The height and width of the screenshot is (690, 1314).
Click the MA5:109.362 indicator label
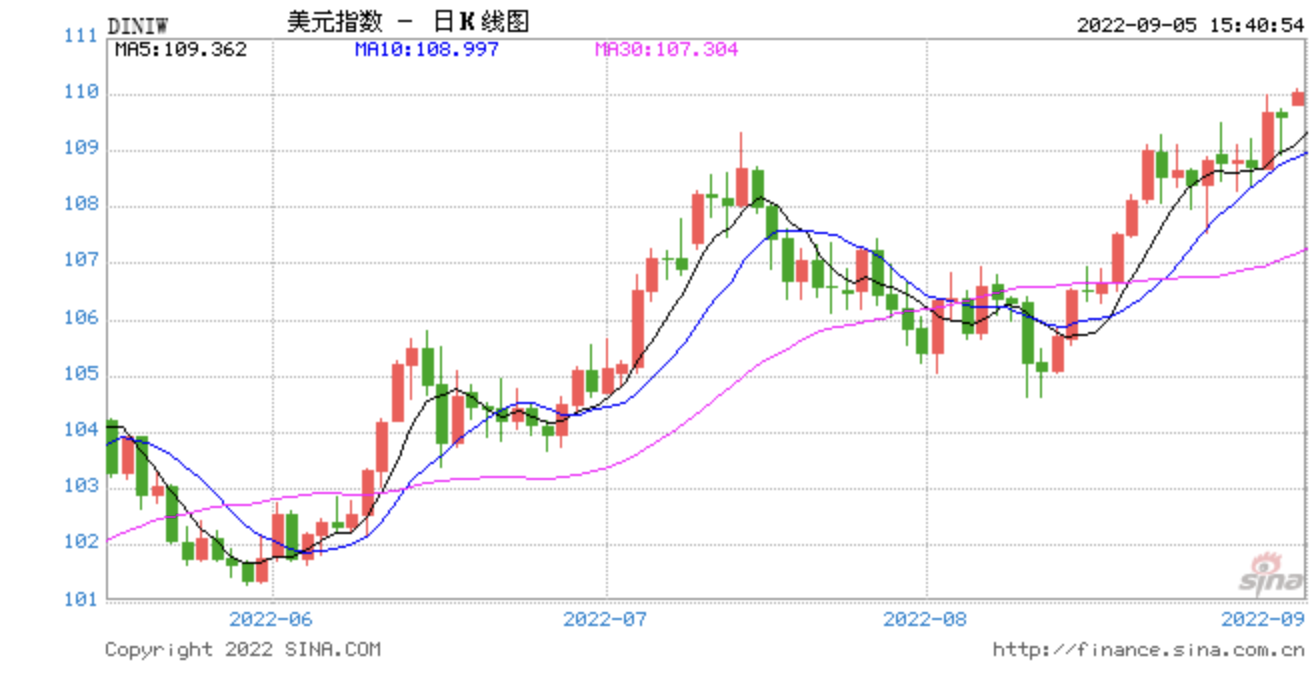pyautogui.click(x=181, y=48)
